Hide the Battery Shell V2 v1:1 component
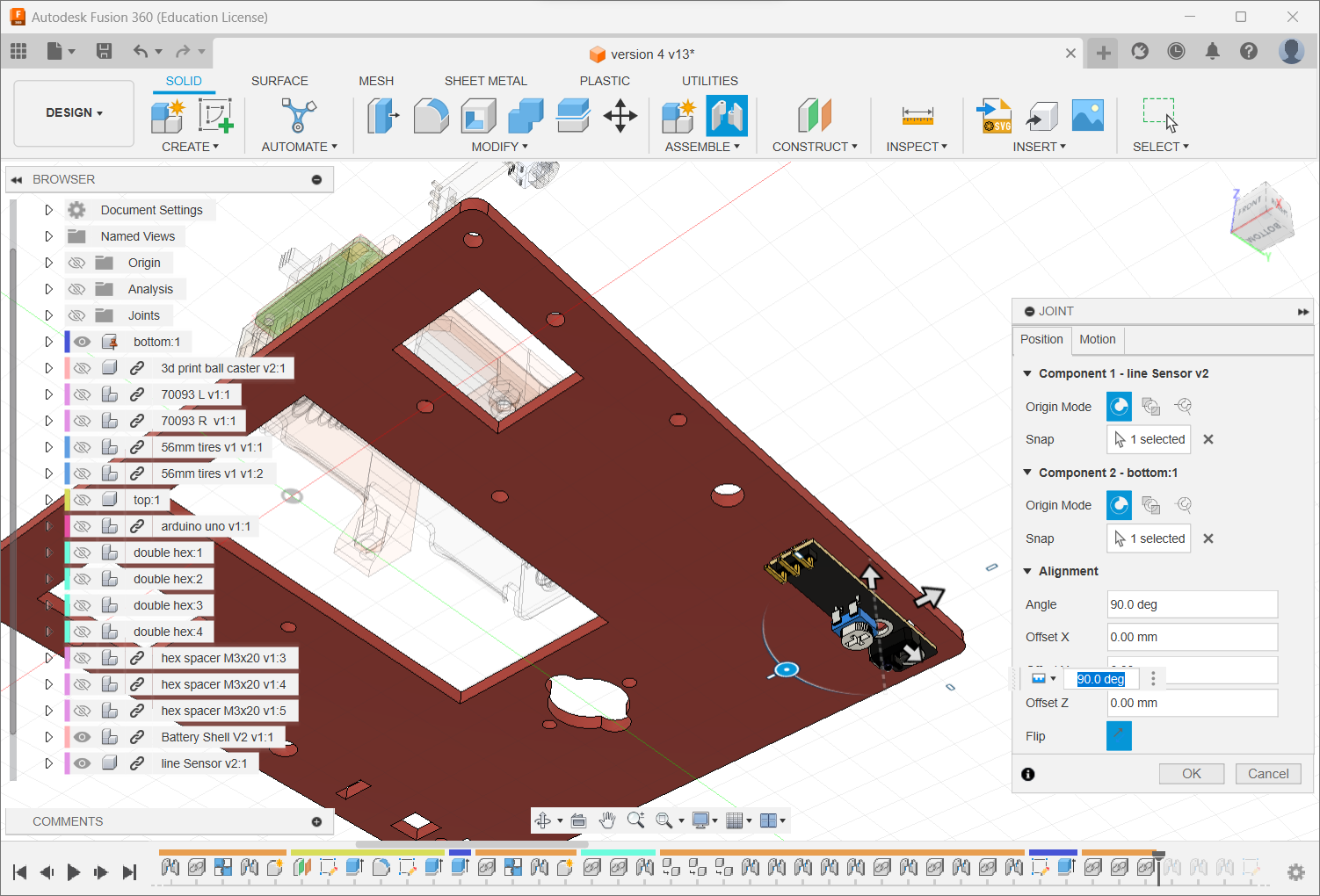This screenshot has height=896, width=1320. (x=82, y=737)
